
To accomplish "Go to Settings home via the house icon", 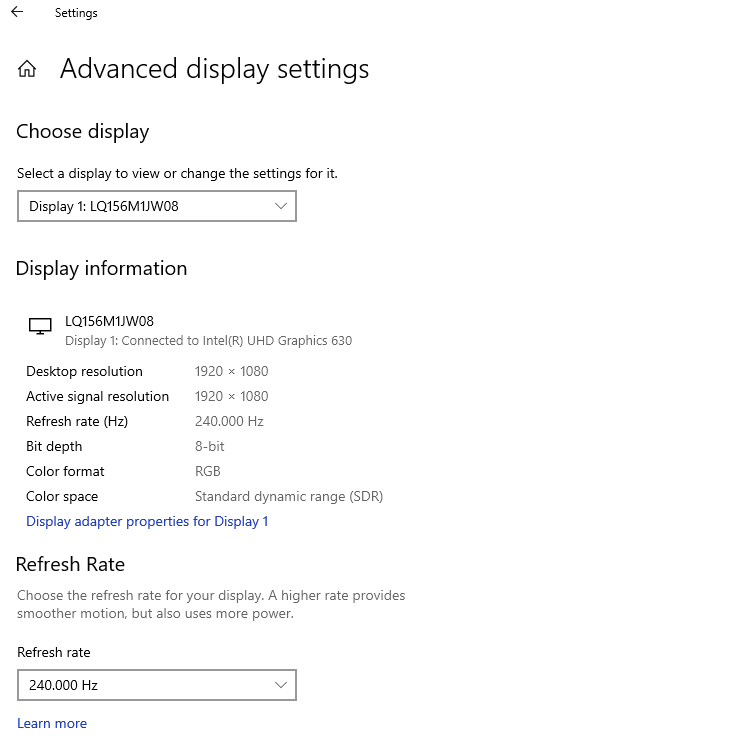I will pyautogui.click(x=27, y=69).
